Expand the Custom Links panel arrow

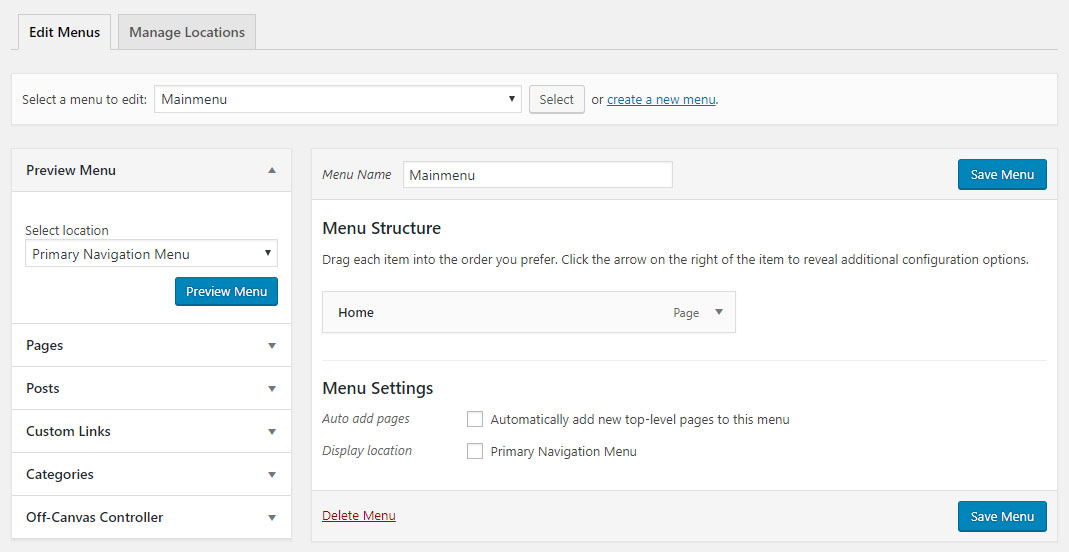pyautogui.click(x=272, y=431)
